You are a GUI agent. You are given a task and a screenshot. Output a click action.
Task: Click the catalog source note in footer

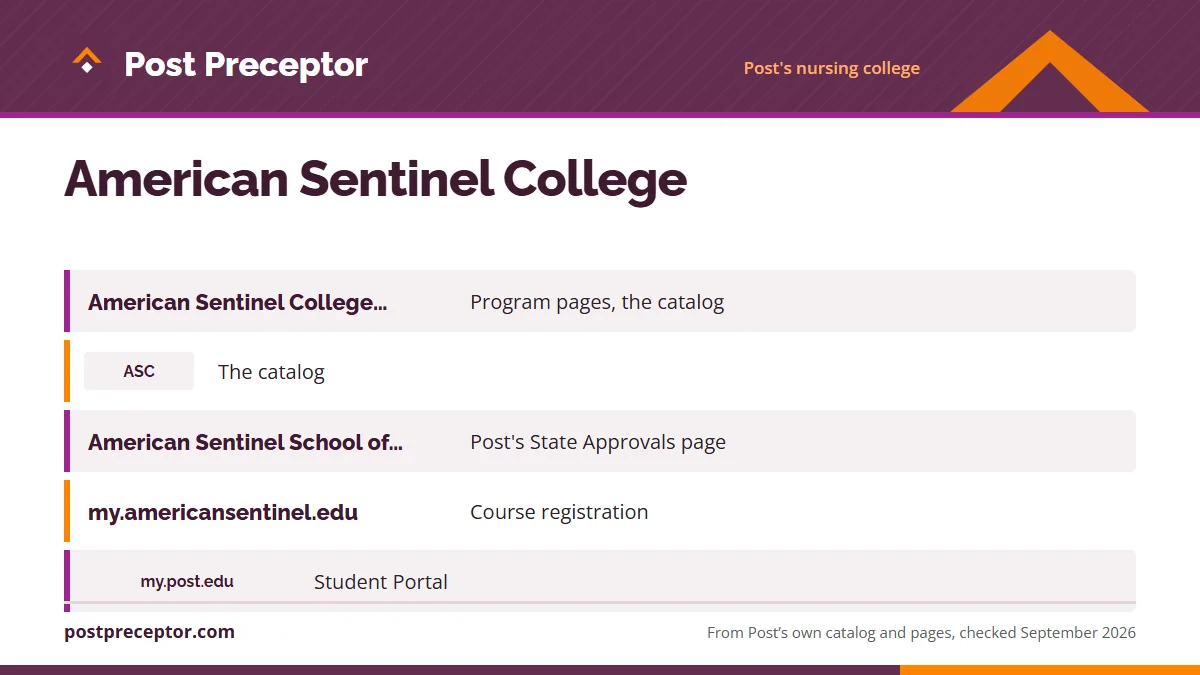coord(921,633)
